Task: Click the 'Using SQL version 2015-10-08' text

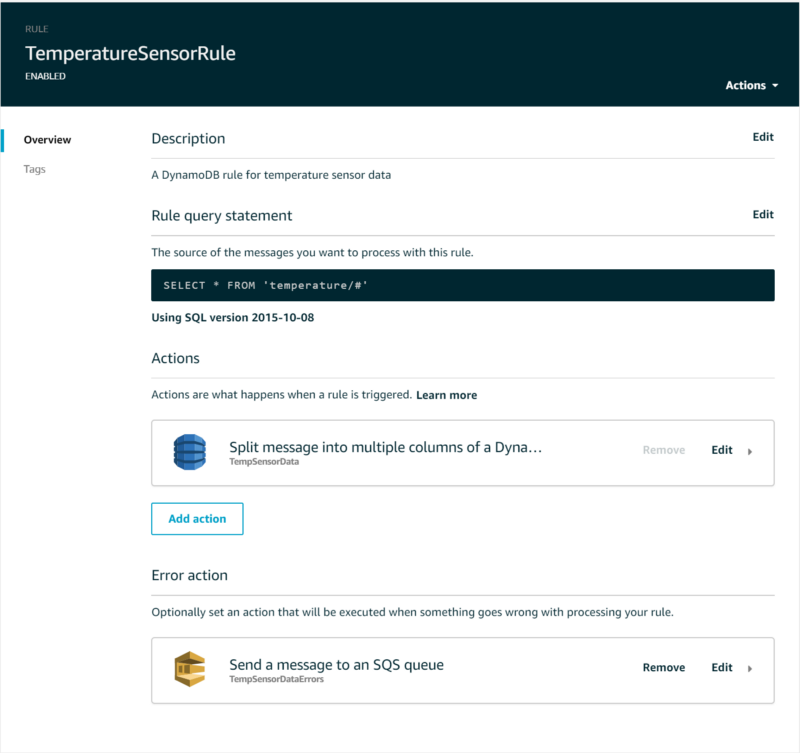Action: (233, 317)
